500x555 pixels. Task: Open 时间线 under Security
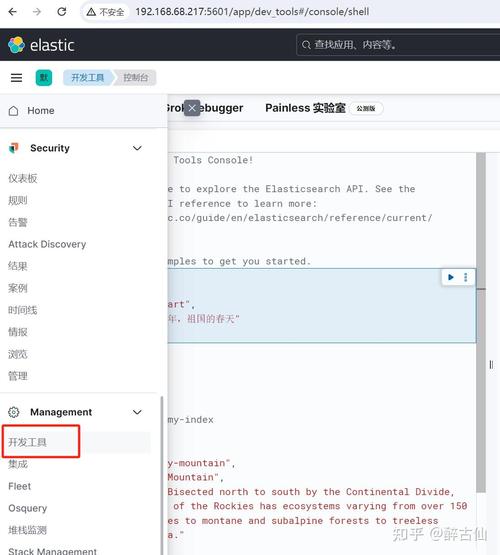23,310
